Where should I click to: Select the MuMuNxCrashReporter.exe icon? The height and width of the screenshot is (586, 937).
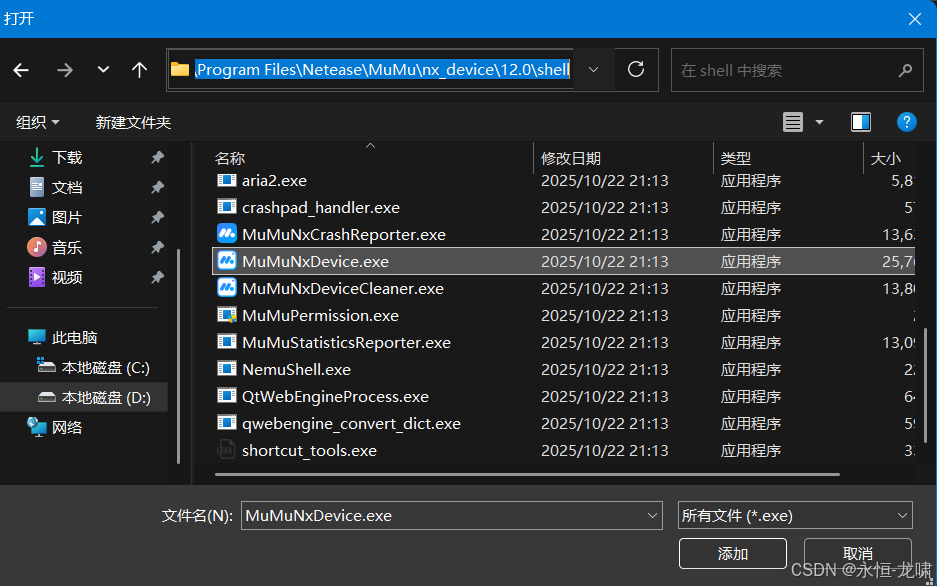click(x=226, y=233)
